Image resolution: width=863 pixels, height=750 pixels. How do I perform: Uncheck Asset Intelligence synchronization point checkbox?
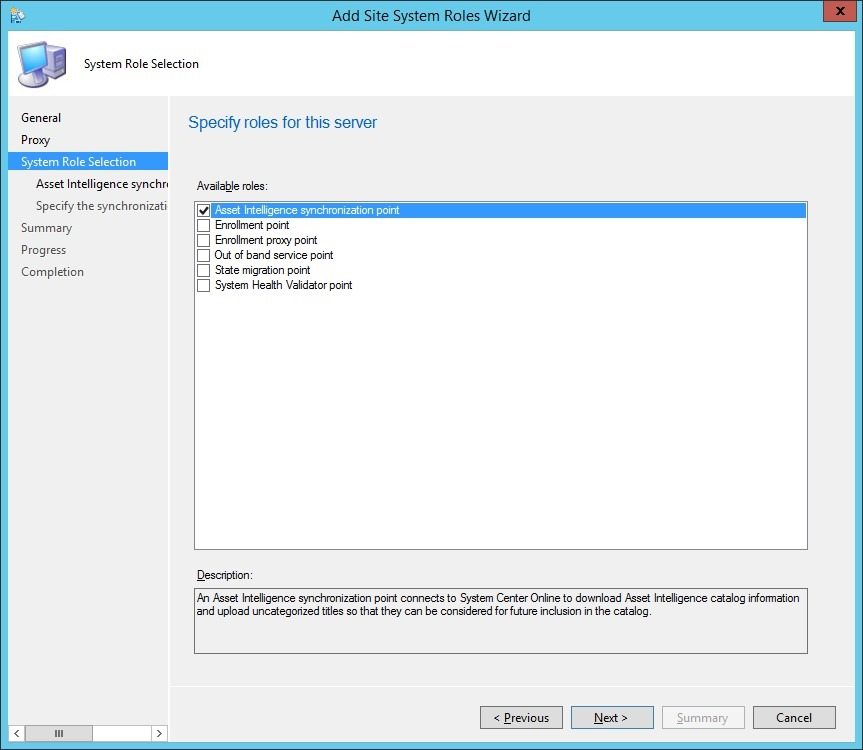[x=204, y=210]
